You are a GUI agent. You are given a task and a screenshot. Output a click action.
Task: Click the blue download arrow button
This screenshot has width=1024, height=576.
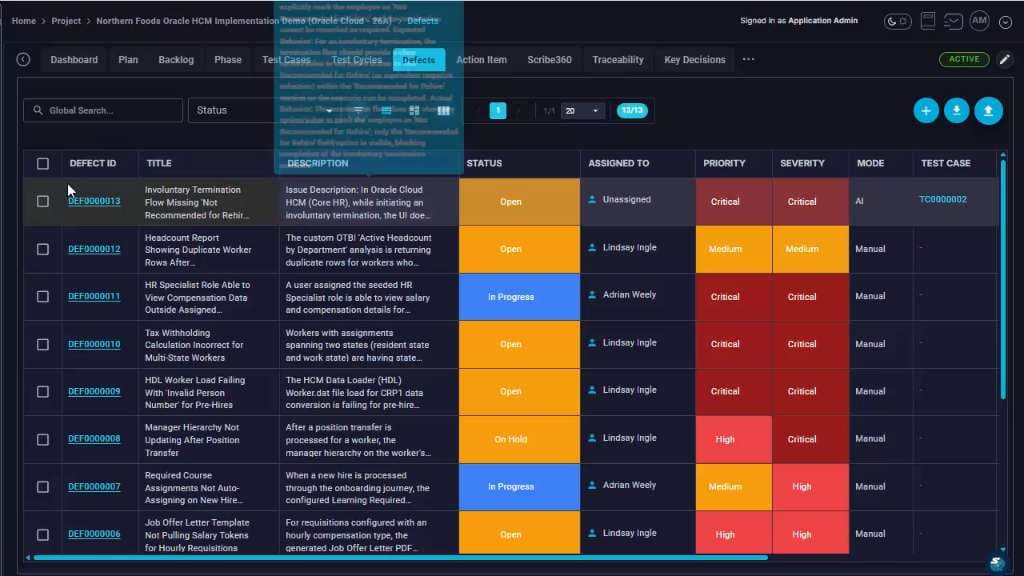[957, 111]
